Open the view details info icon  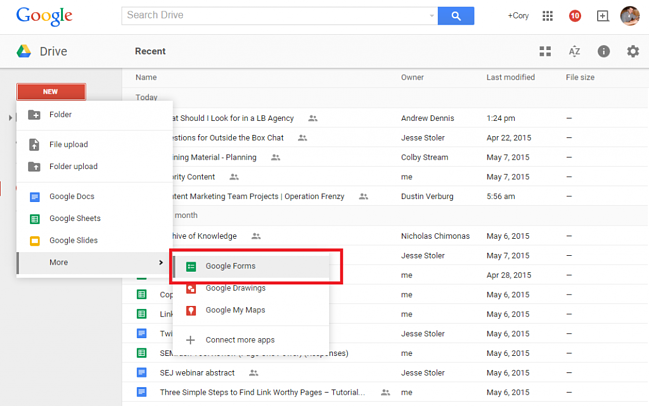point(603,51)
